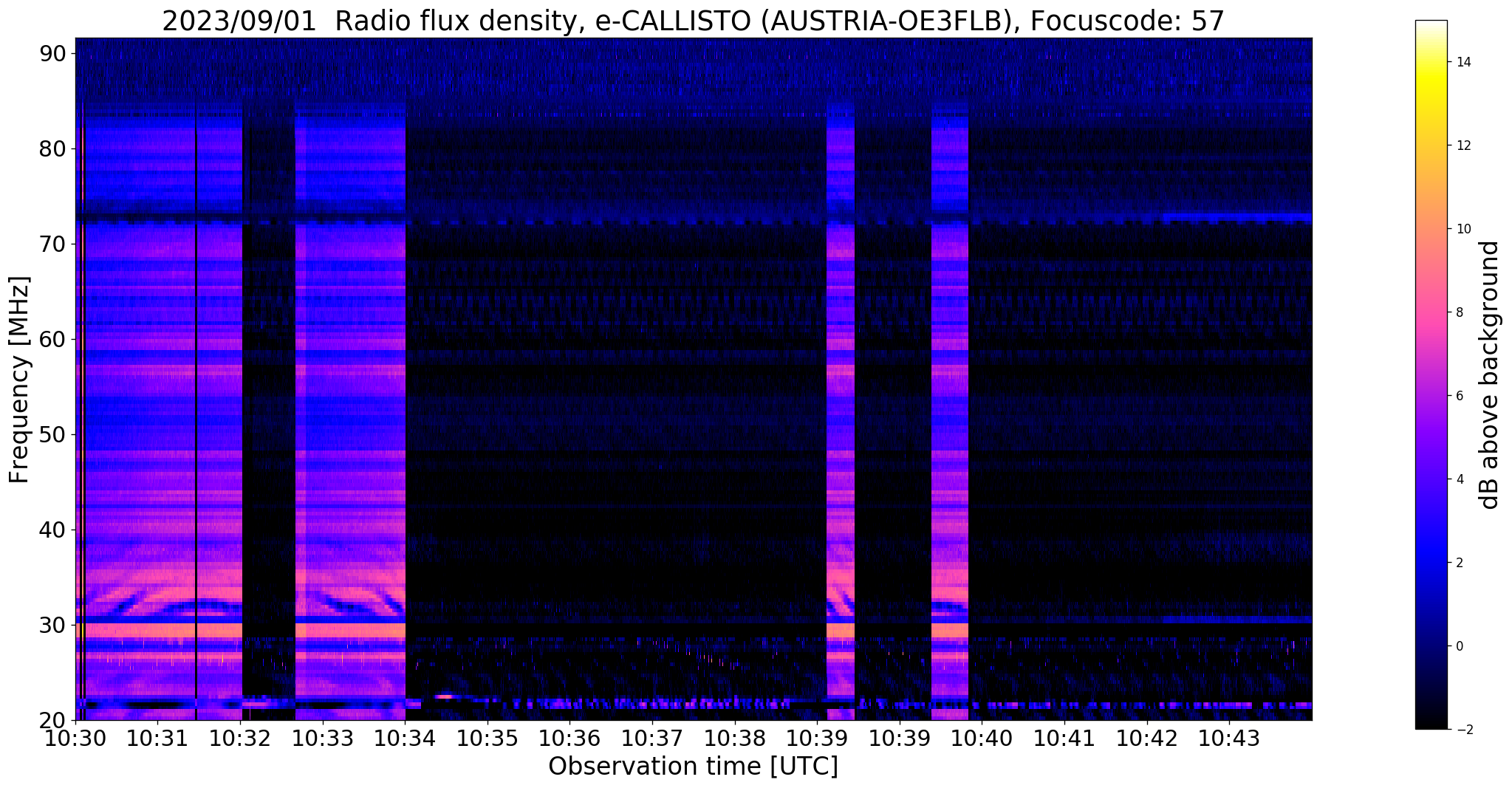This screenshot has height=788, width=1512.
Task: Click the 10:35 time tick label
Action: click(488, 739)
